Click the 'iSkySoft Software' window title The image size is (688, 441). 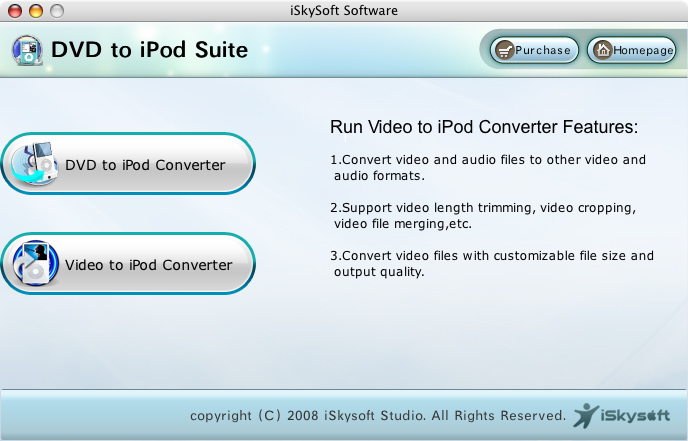[x=344, y=11]
